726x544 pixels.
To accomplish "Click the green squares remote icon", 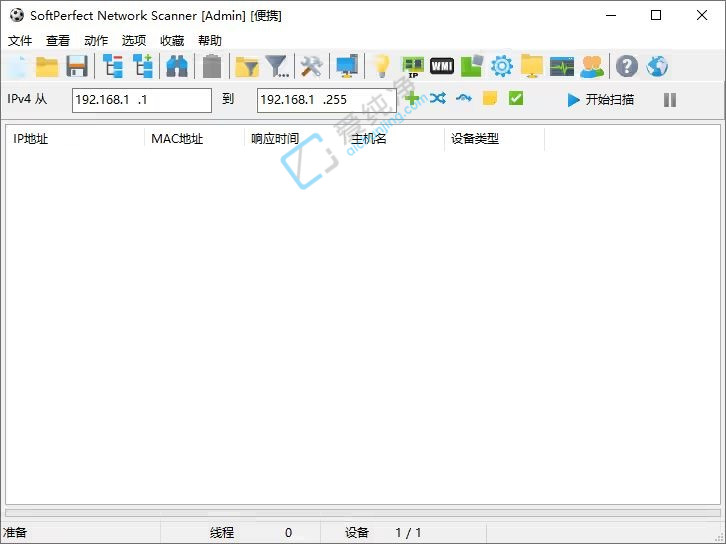I will tap(472, 66).
